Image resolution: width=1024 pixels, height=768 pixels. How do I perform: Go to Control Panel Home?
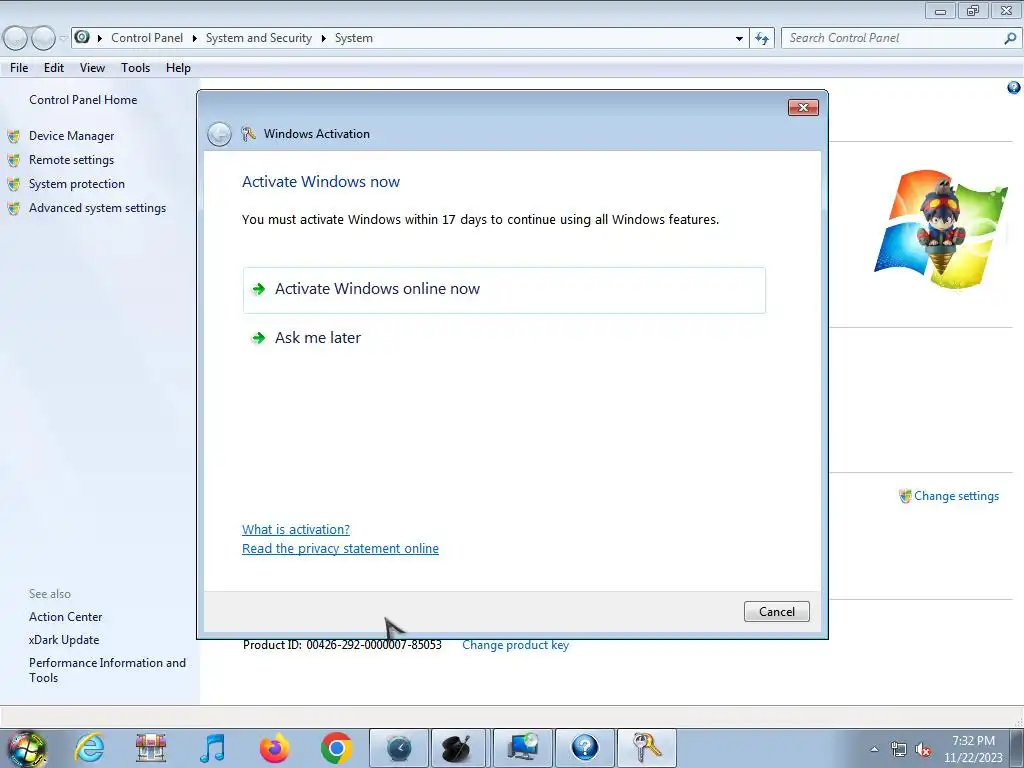coord(83,100)
